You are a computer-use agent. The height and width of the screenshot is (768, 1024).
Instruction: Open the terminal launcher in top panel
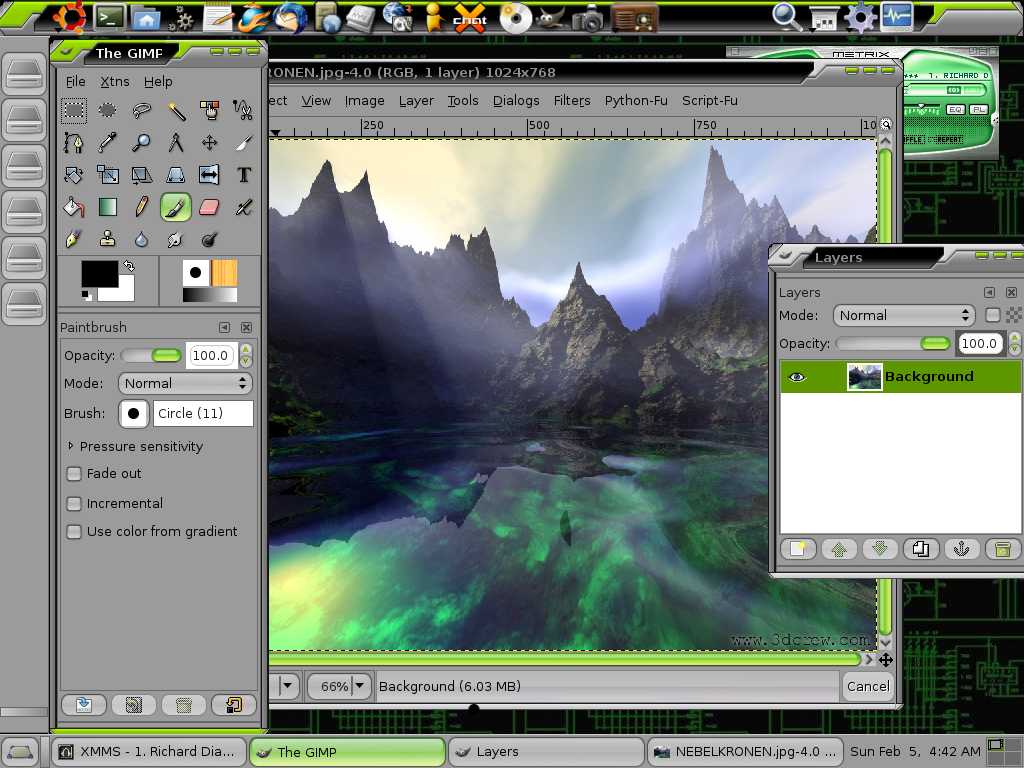[109, 17]
